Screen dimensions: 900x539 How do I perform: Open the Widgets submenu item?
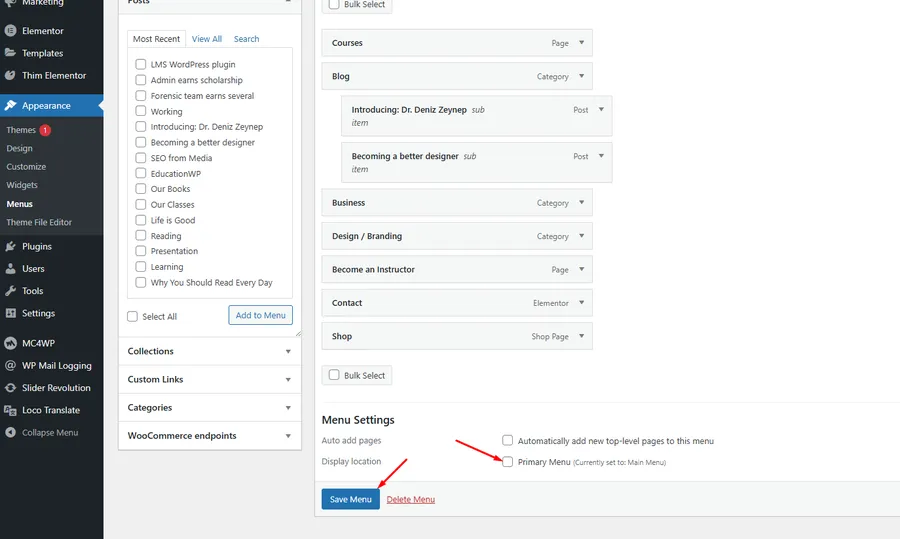(22, 185)
